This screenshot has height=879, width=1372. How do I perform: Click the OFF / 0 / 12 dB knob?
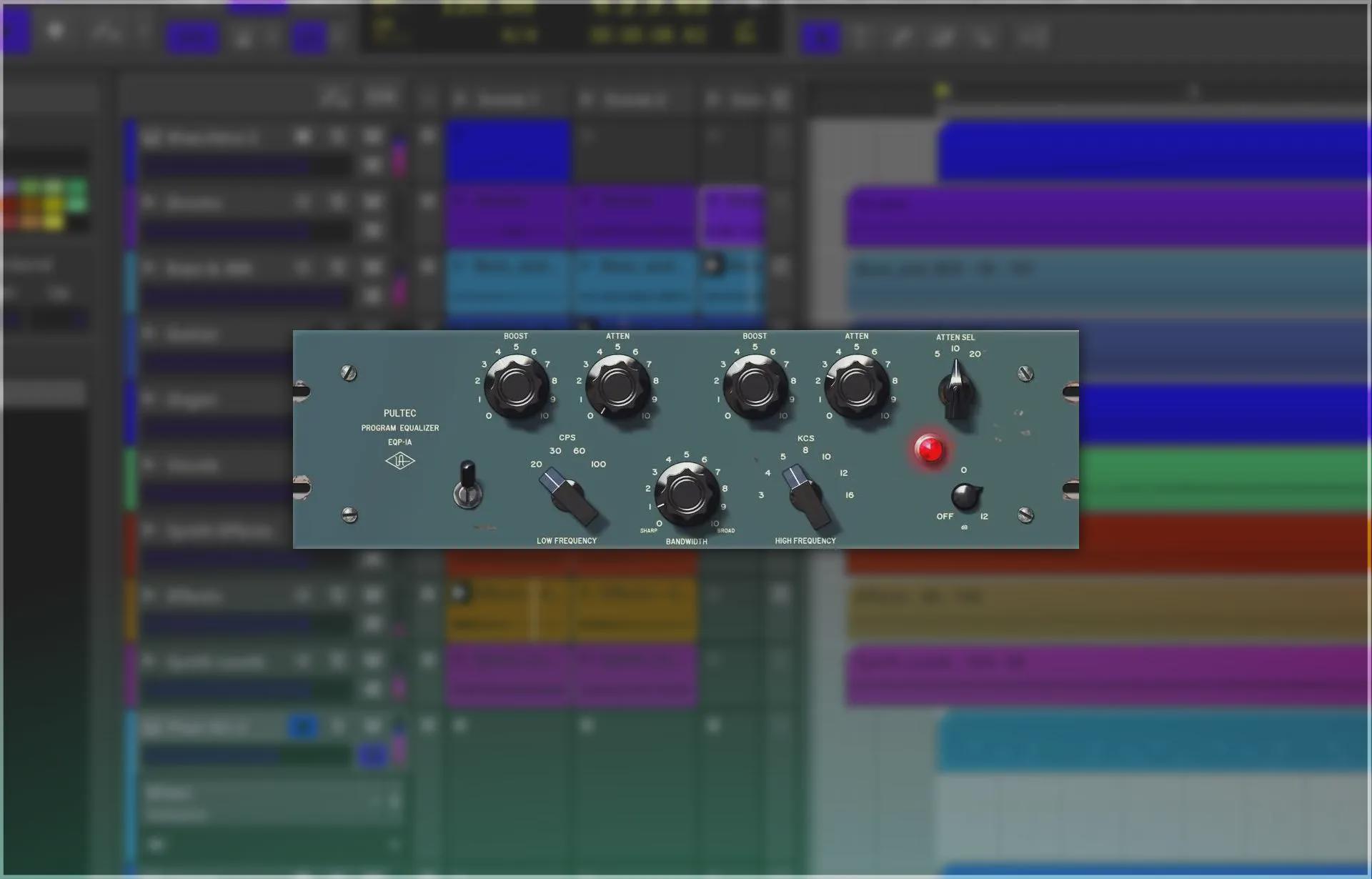(965, 496)
